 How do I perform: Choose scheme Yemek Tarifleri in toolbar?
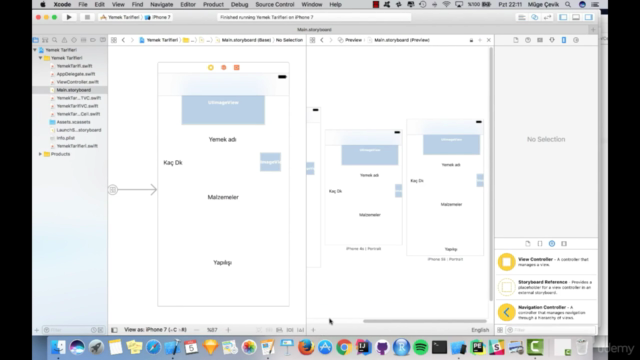coord(120,17)
